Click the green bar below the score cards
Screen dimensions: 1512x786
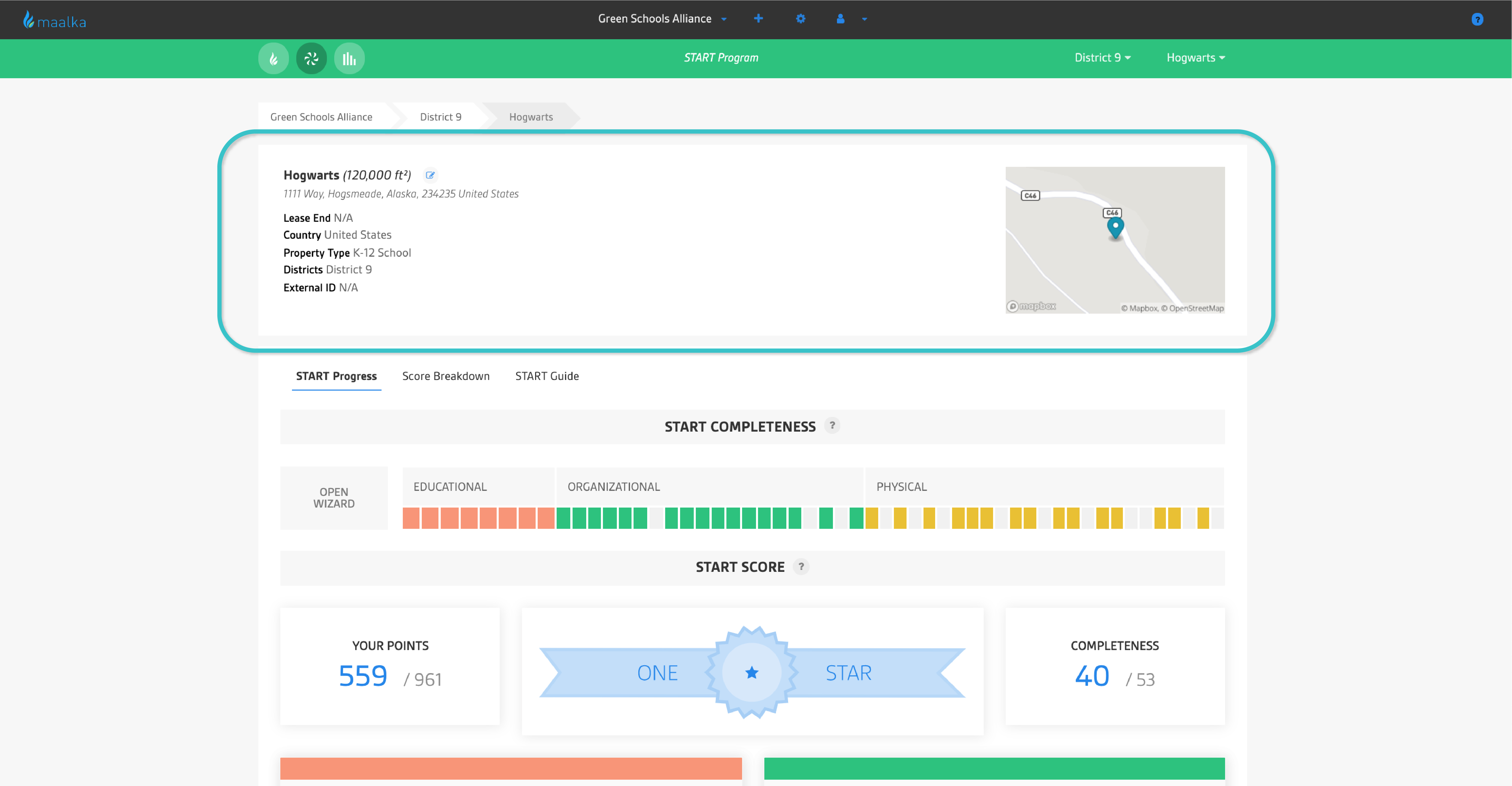point(994,768)
